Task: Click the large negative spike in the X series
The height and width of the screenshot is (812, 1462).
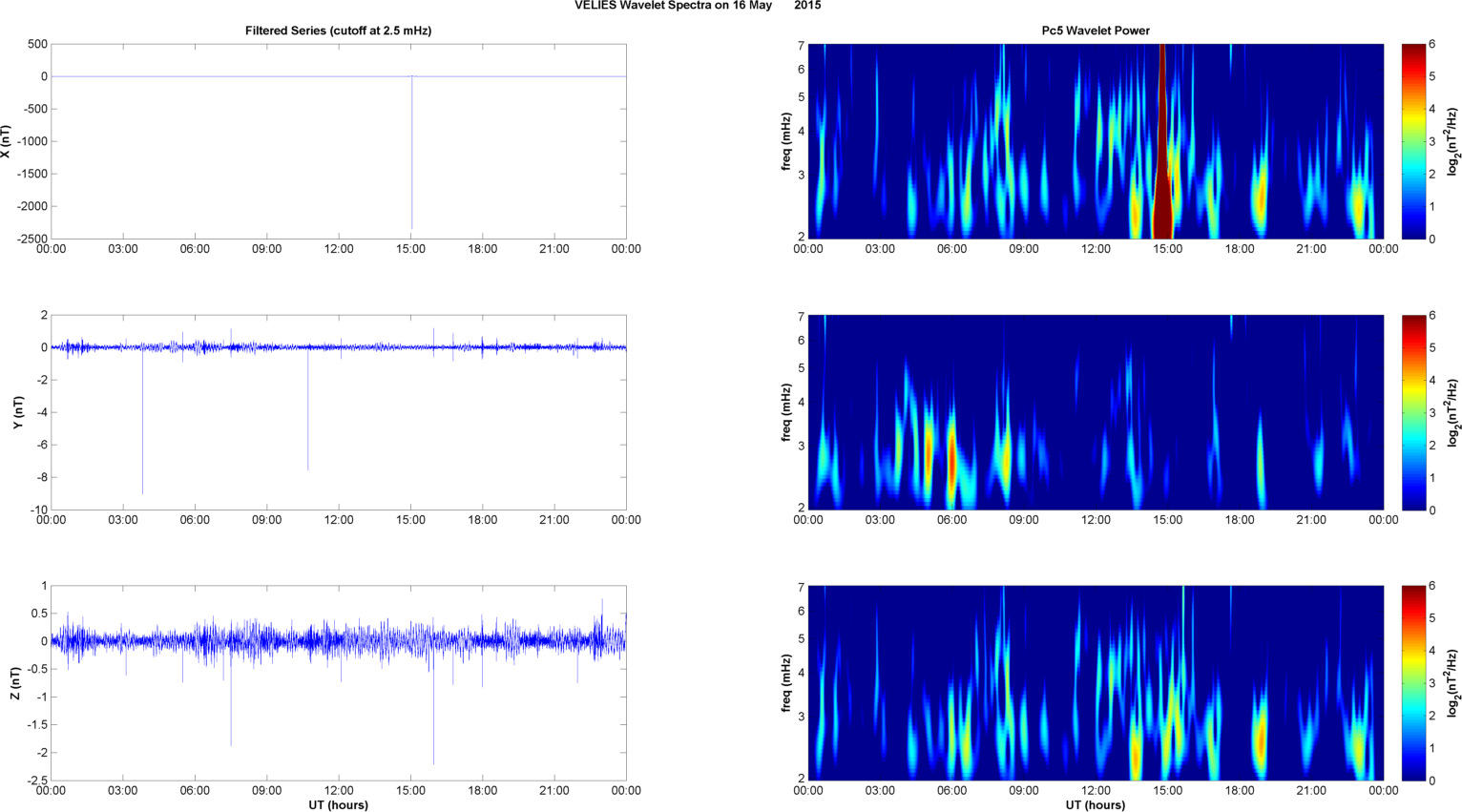Action: [412, 153]
